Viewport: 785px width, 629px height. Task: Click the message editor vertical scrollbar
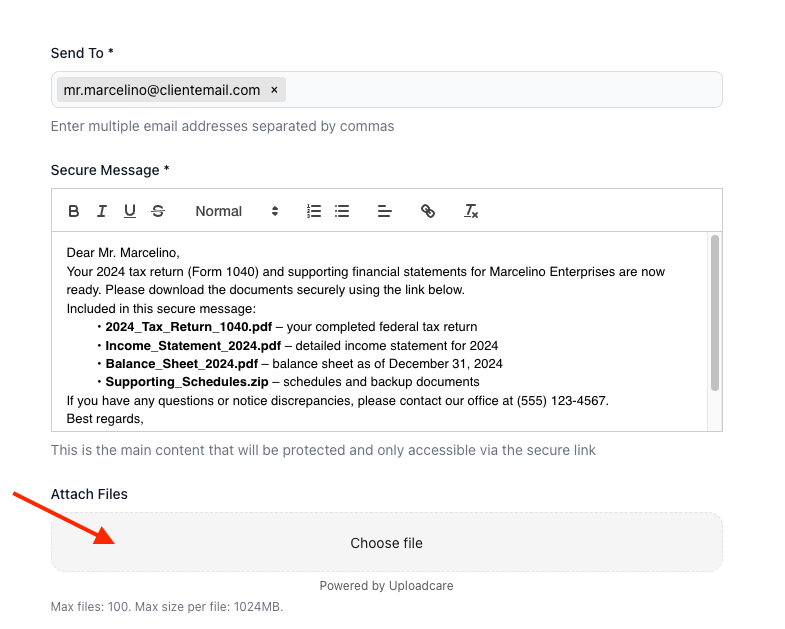[714, 312]
